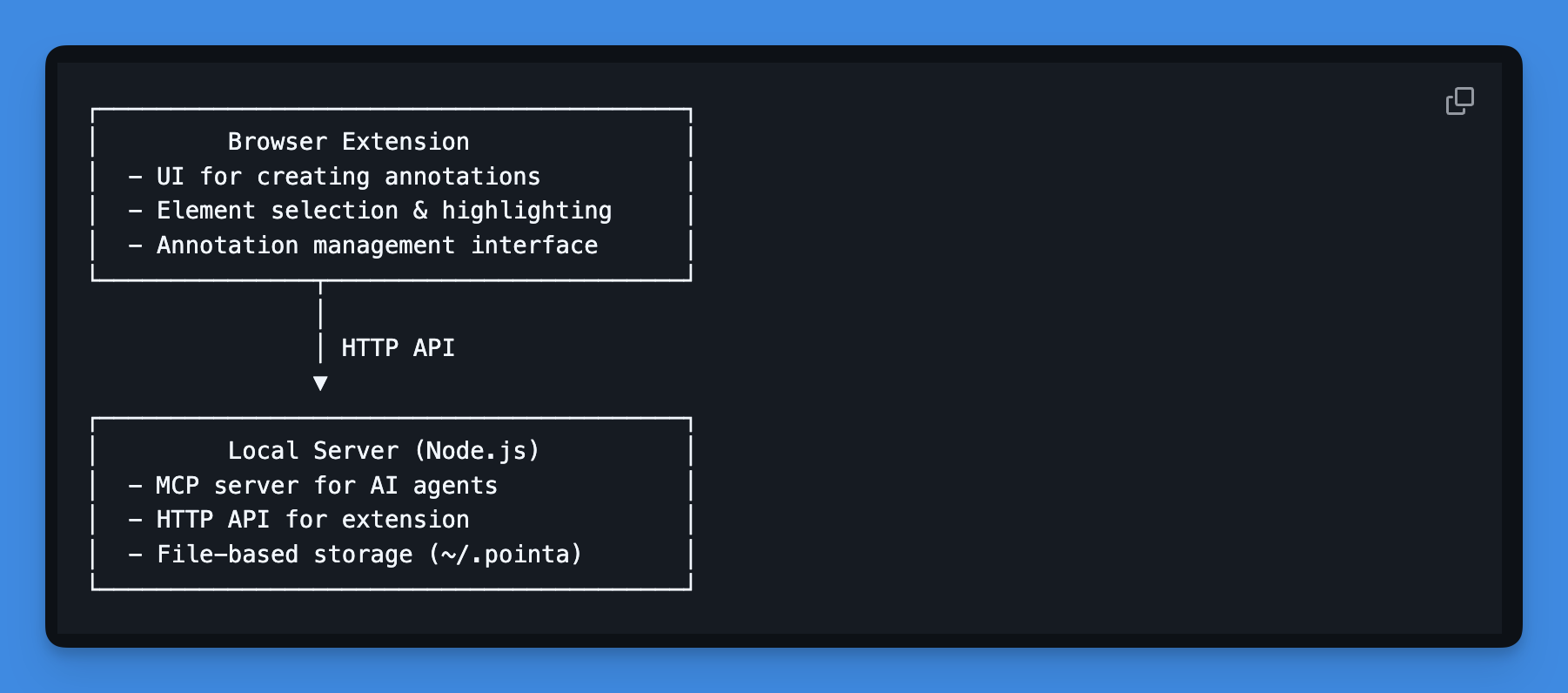Click the top border of the Browser Extension box
Viewport: 1568px width, 693px height.
pyautogui.click(x=392, y=111)
